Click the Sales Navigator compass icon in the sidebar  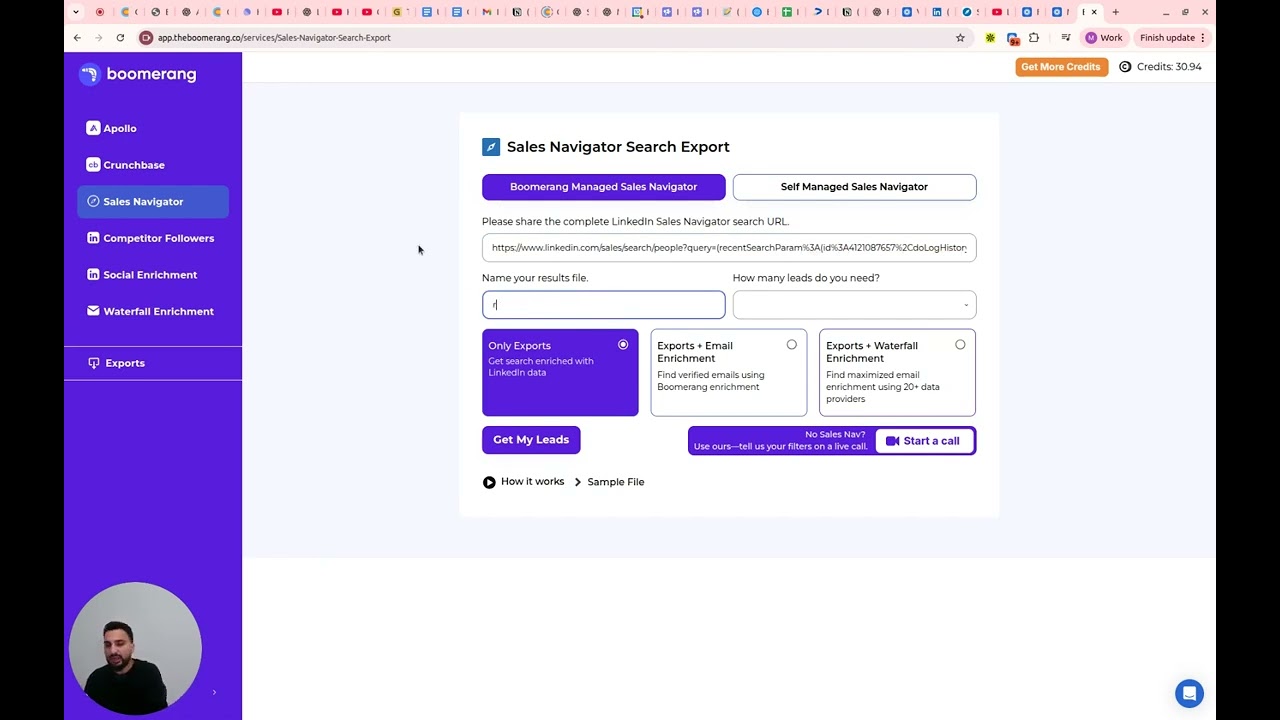tap(93, 201)
